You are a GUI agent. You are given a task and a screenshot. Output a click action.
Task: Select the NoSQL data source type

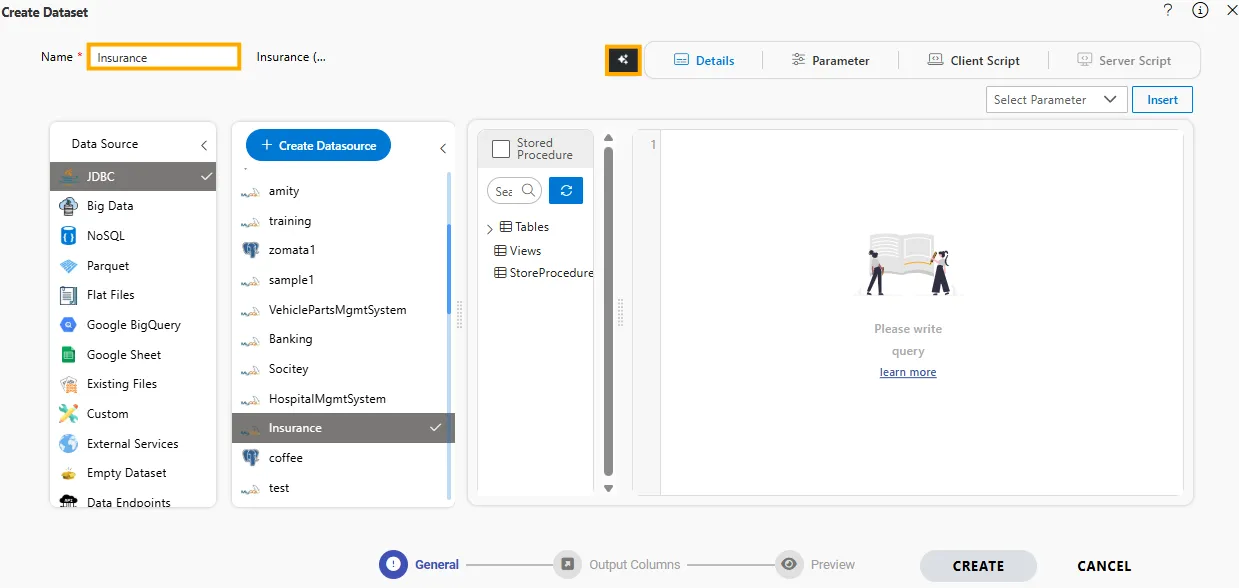105,236
